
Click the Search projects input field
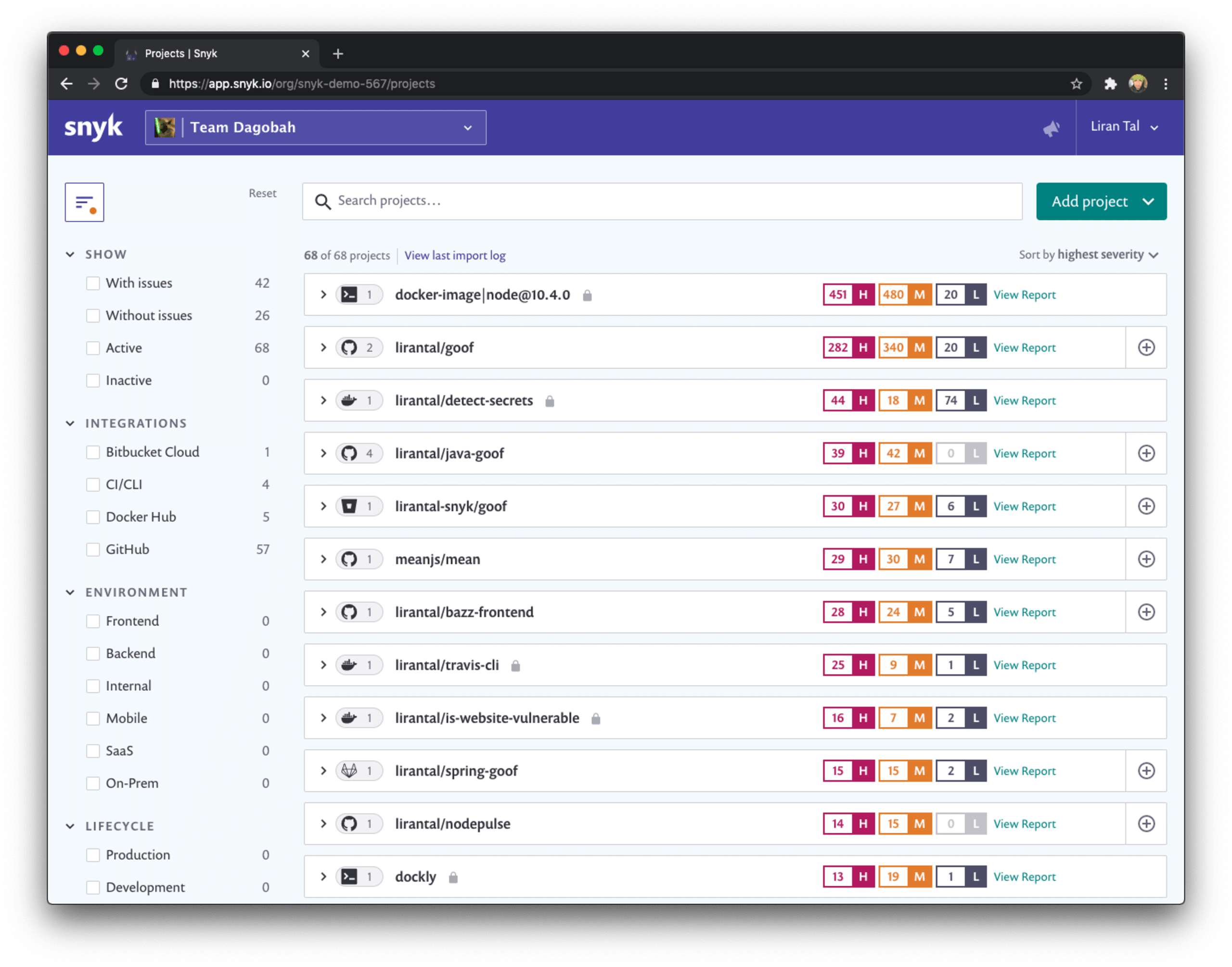tap(662, 201)
